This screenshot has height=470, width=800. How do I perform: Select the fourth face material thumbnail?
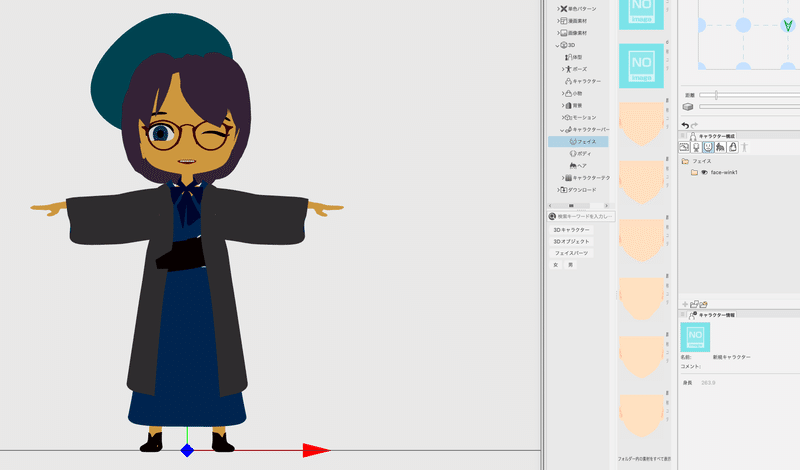pos(641,300)
